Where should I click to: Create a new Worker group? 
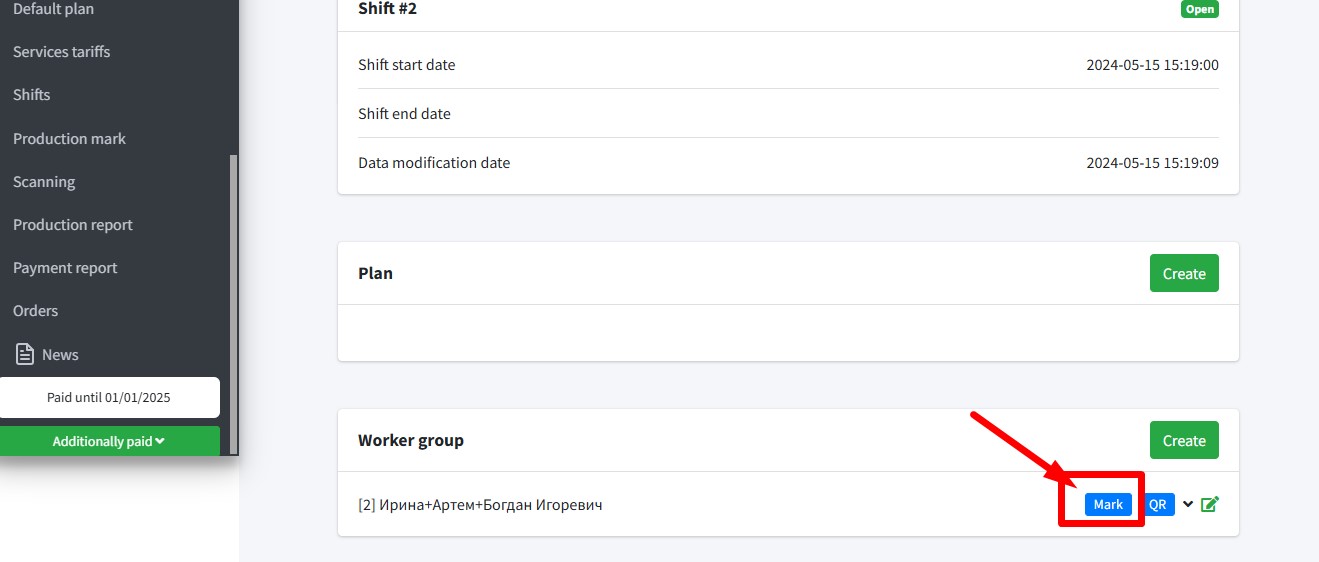[1184, 441]
